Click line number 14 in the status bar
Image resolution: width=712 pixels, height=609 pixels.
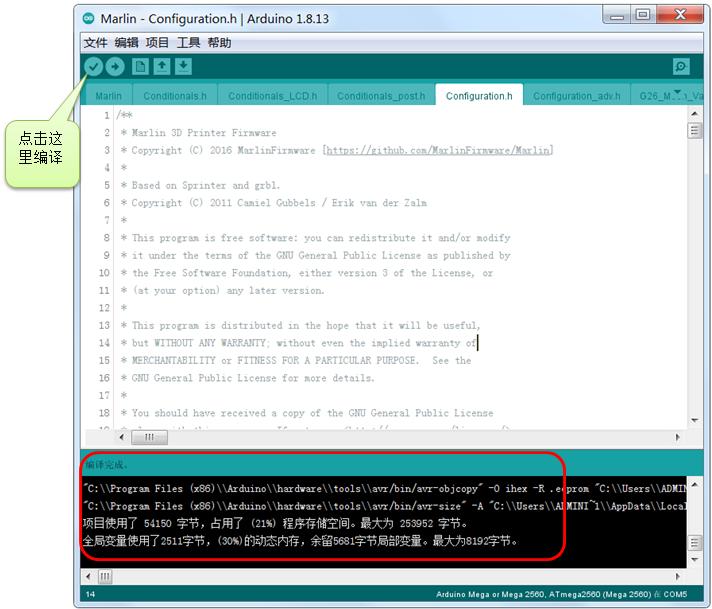pyautogui.click(x=90, y=594)
